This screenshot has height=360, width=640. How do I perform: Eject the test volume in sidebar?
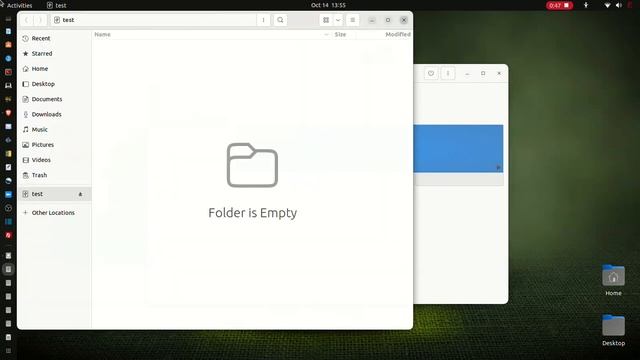tap(80, 194)
